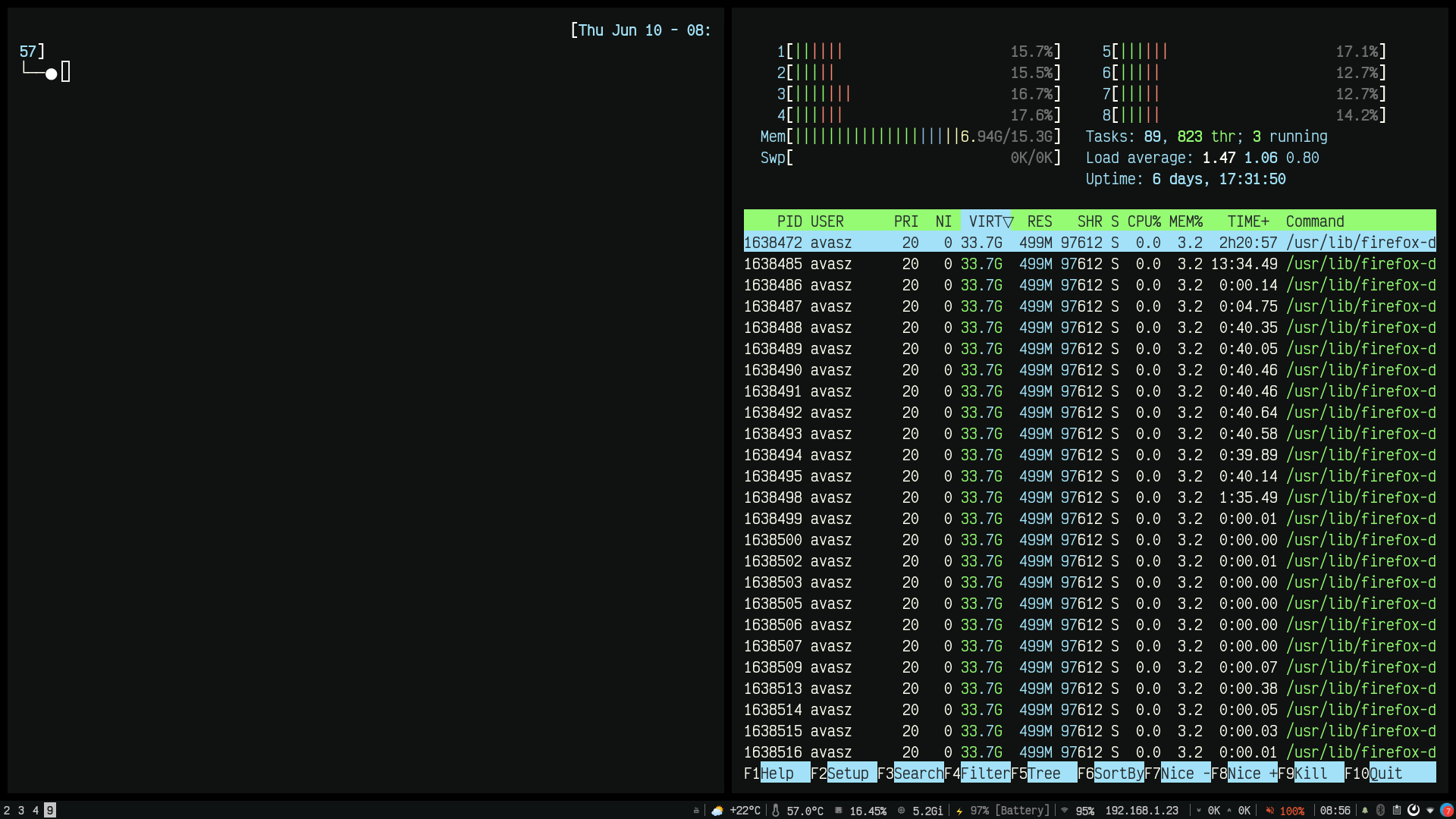Screen dimensions: 1456x819
Task: Click F1 Help in htop
Action: pos(777,773)
